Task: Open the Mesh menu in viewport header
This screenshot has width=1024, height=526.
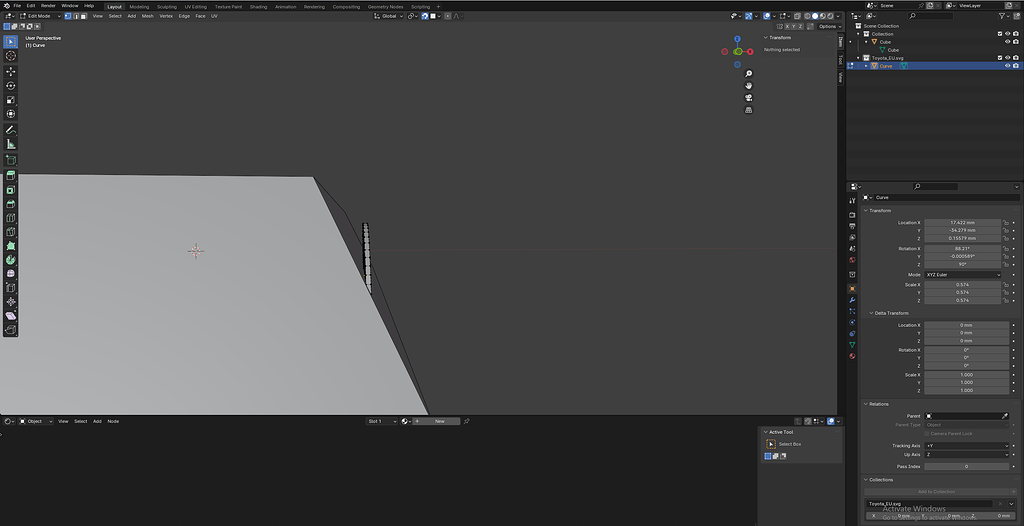Action: click(x=148, y=16)
